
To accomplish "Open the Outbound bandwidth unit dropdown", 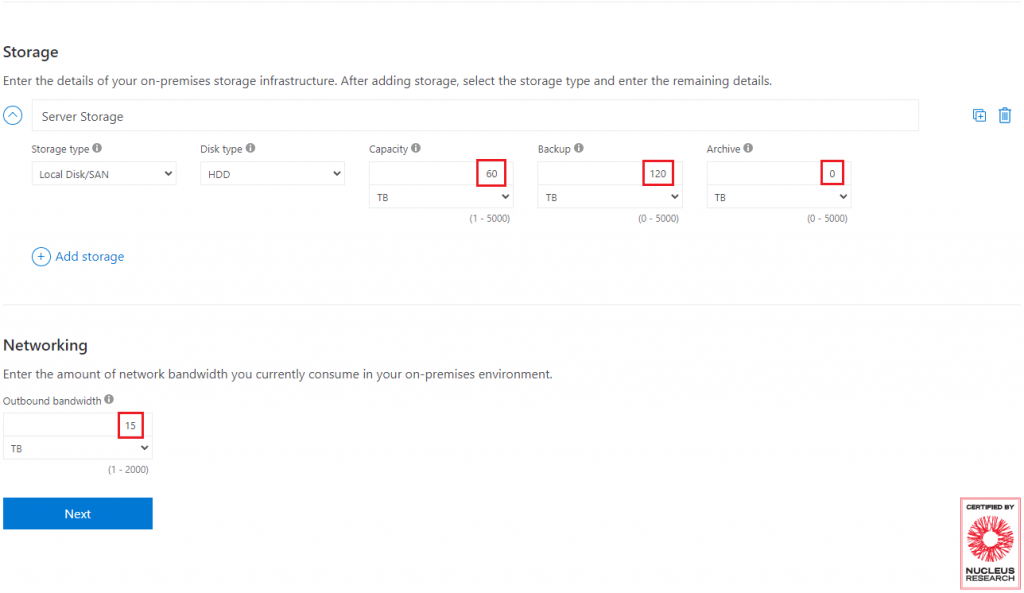I will pos(78,449).
